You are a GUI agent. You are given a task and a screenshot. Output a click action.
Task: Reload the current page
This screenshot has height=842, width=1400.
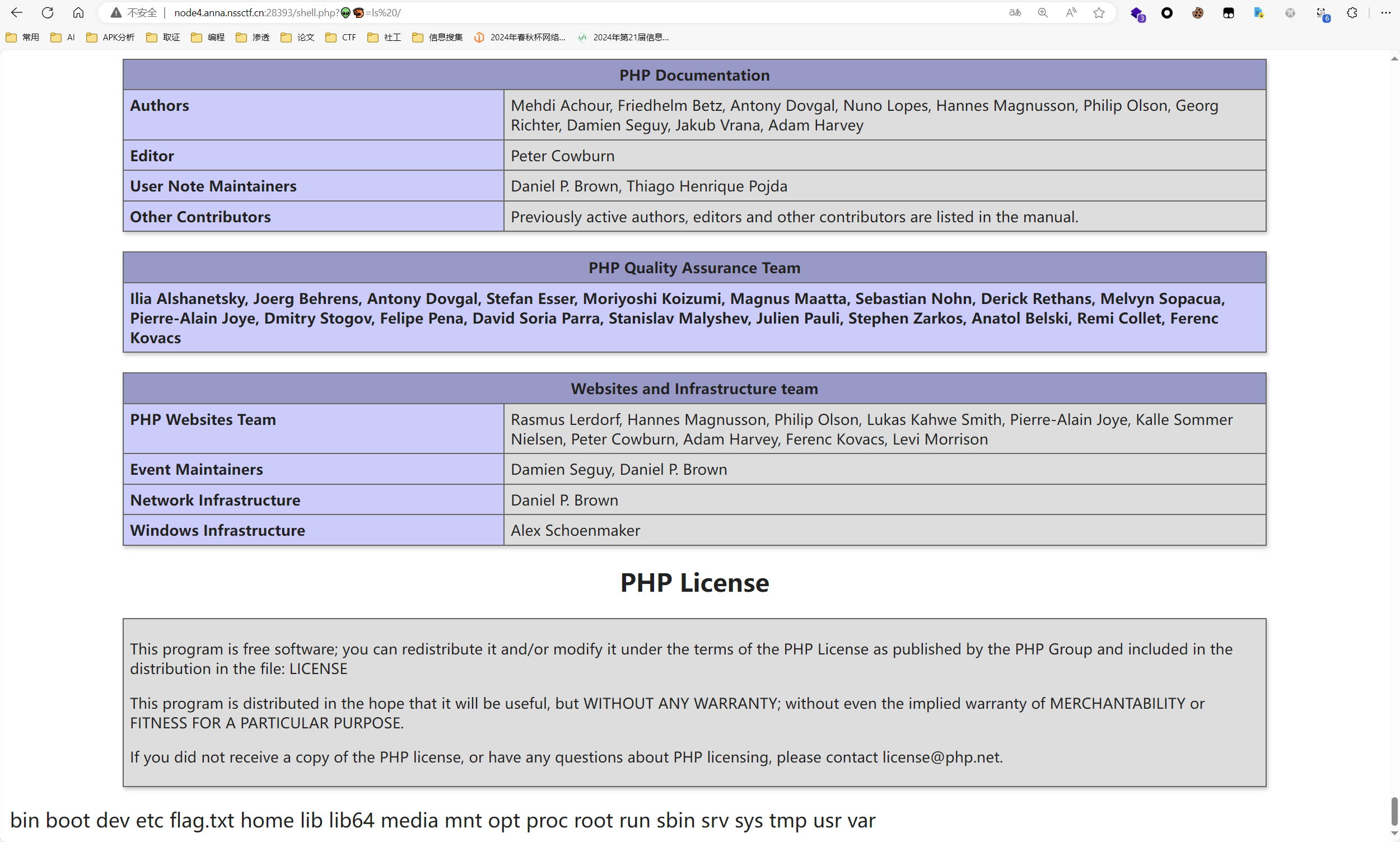pyautogui.click(x=48, y=12)
